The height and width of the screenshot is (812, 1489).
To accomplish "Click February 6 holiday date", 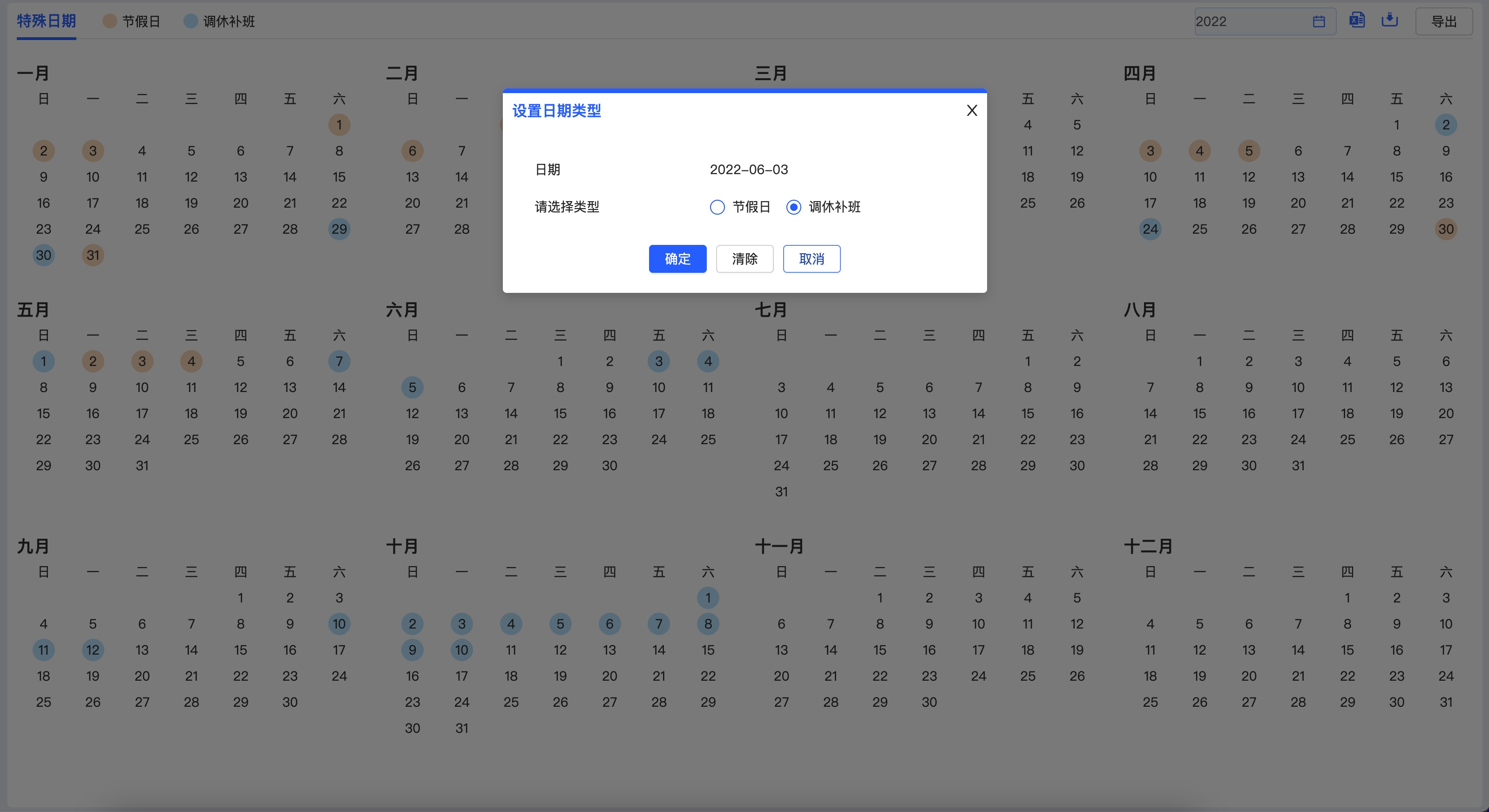I will [x=412, y=151].
